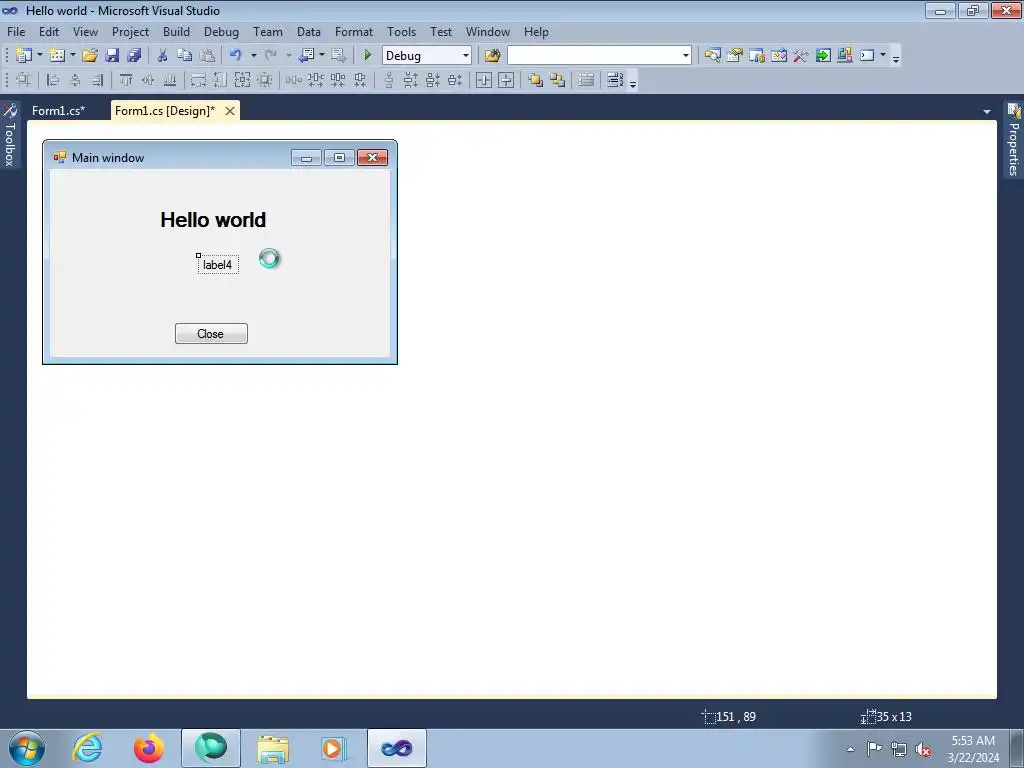This screenshot has width=1024, height=768.
Task: Click the Add New Item icon
Action: (x=57, y=56)
